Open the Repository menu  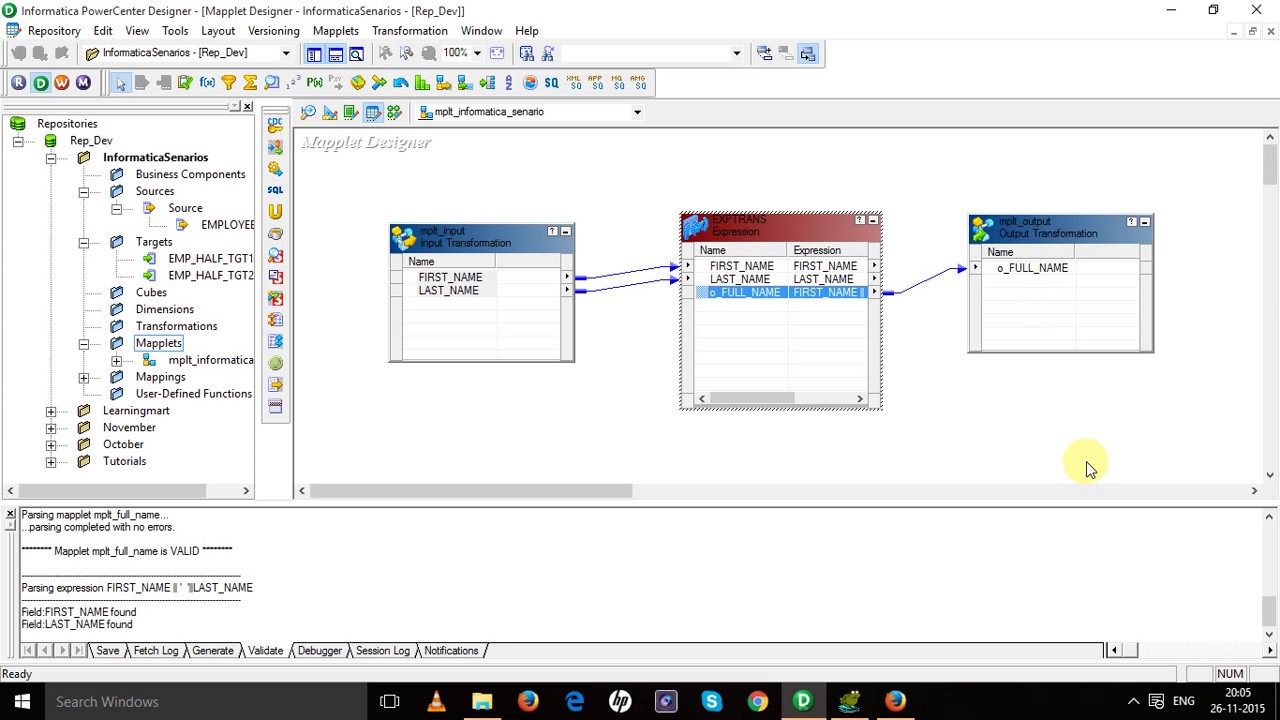54,31
